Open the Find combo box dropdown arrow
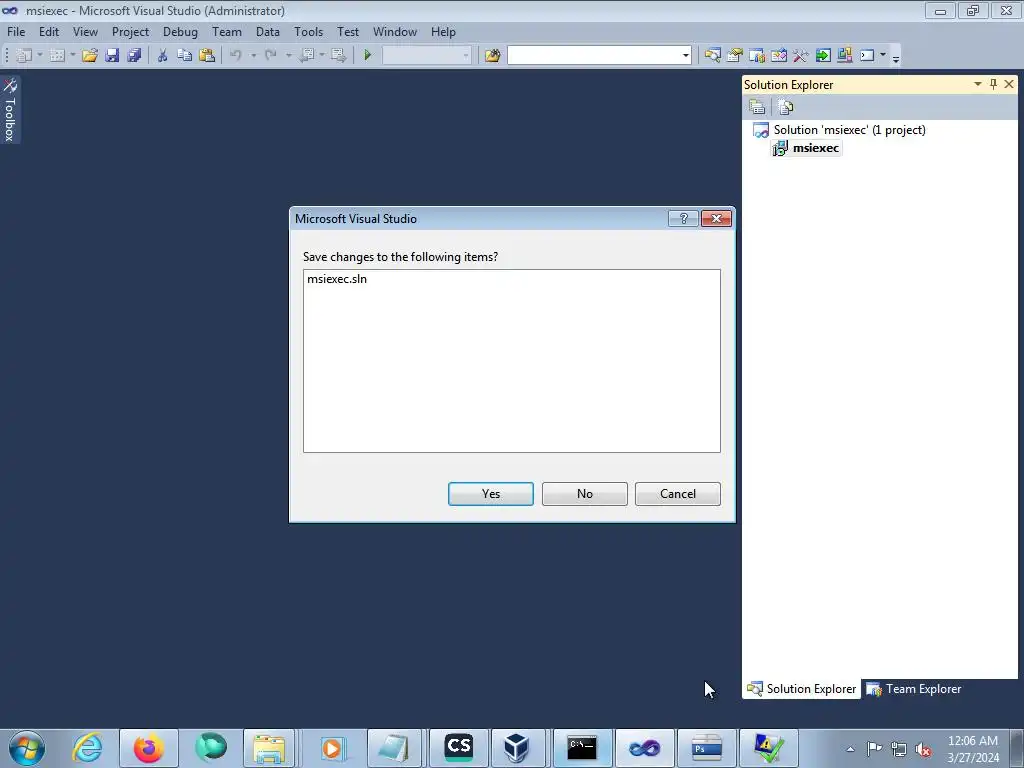Image resolution: width=1024 pixels, height=768 pixels. point(686,56)
